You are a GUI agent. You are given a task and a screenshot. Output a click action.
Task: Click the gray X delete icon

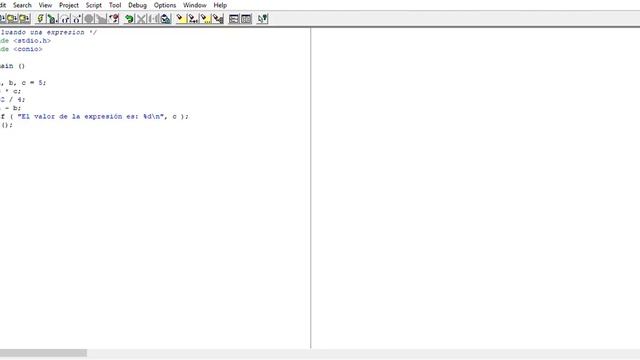coord(141,19)
